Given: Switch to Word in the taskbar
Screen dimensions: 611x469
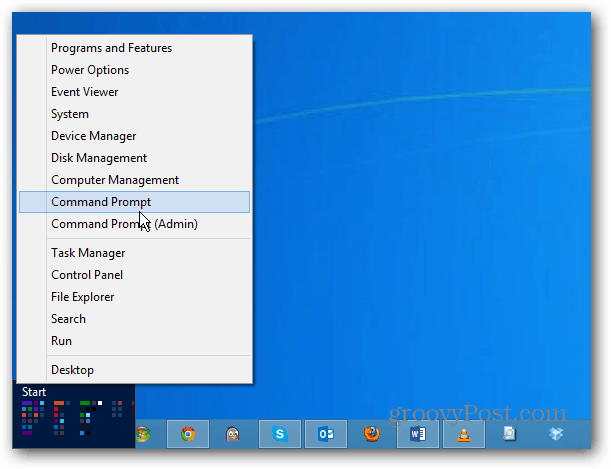Looking at the screenshot, I should pos(418,434).
